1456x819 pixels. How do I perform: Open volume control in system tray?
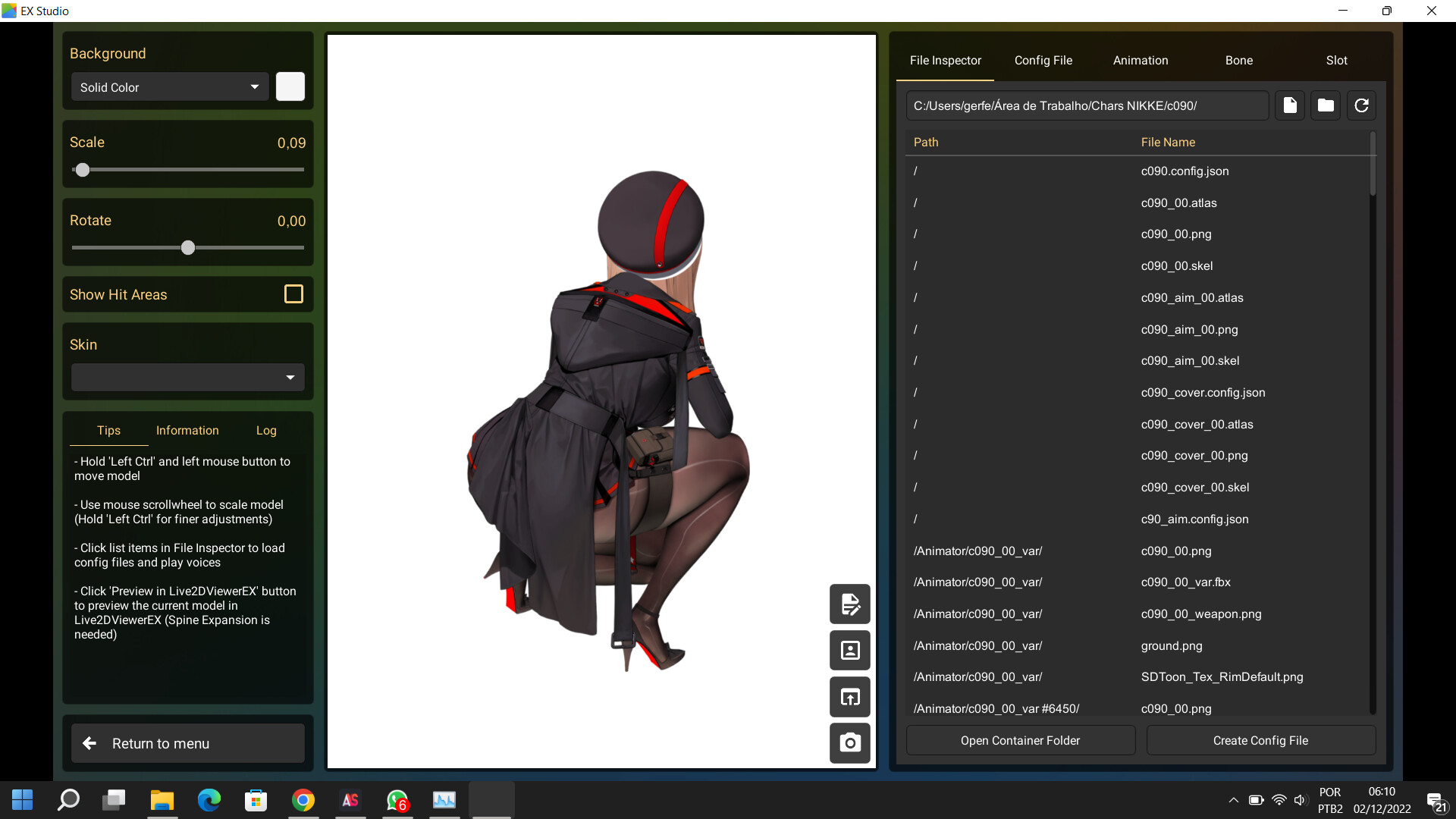click(x=1300, y=800)
